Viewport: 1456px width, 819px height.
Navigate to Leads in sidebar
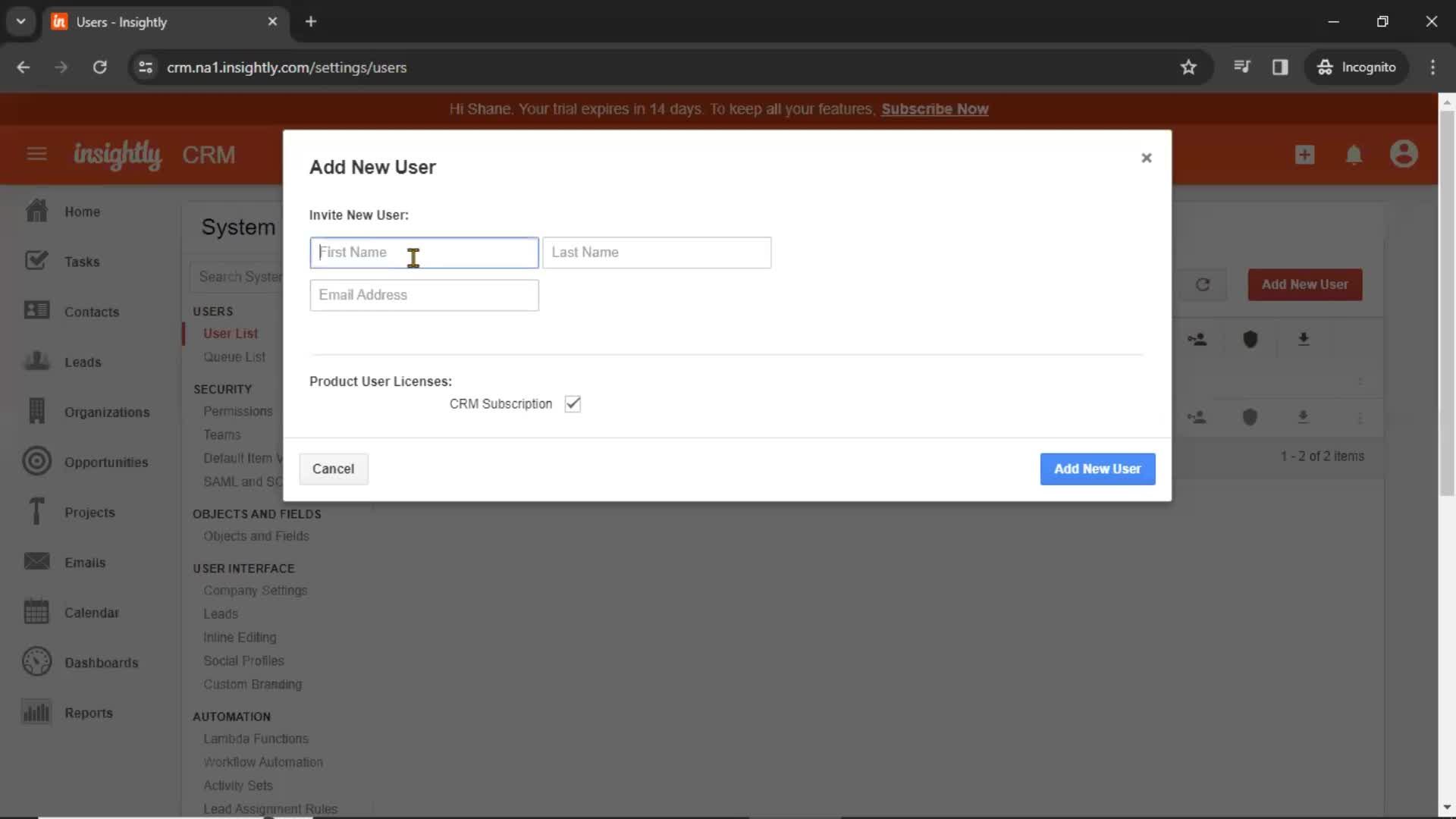pos(82,361)
